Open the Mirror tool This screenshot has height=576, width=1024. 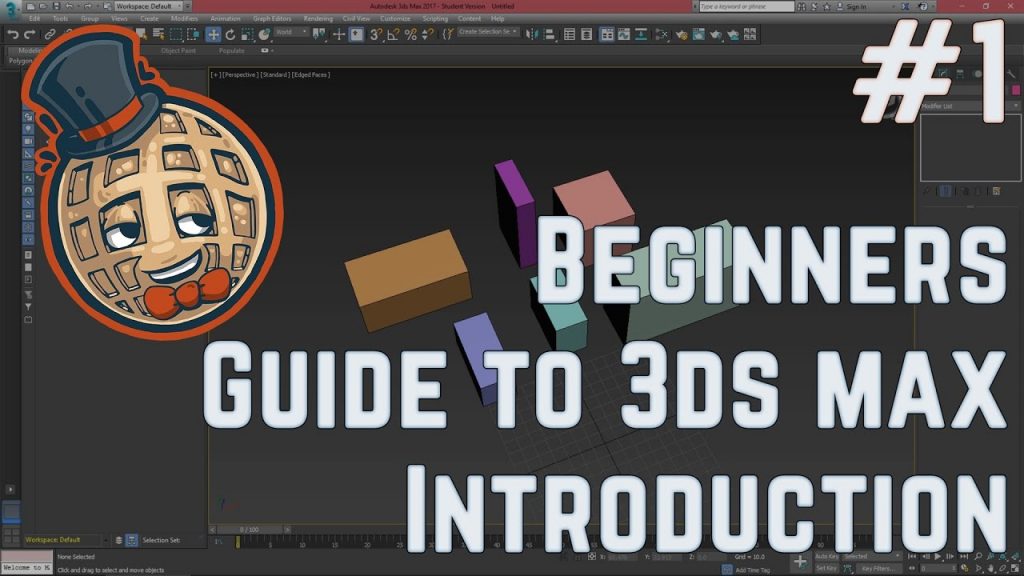pos(532,33)
